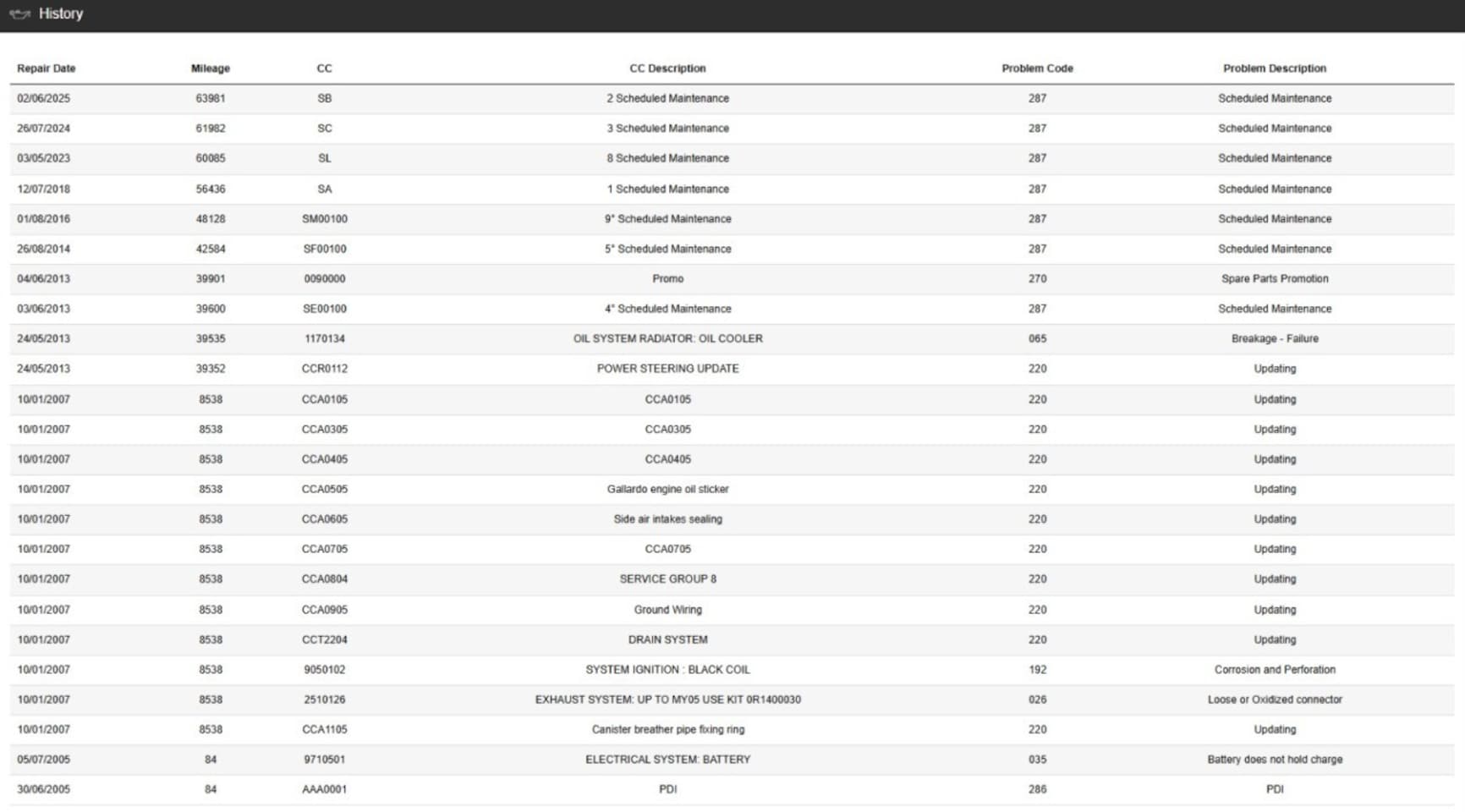
Task: Select the 02/06/2025 repair date entry
Action: pyautogui.click(x=44, y=98)
